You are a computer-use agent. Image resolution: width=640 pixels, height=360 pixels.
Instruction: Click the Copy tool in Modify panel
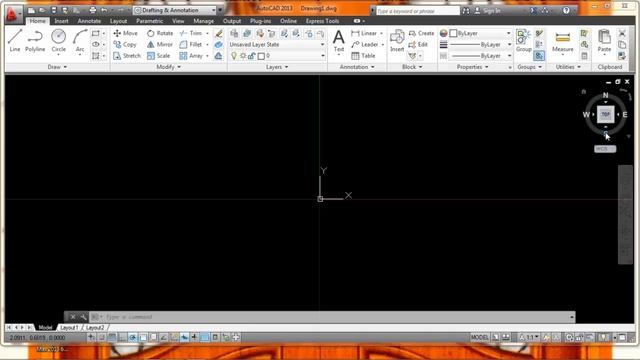click(x=125, y=44)
